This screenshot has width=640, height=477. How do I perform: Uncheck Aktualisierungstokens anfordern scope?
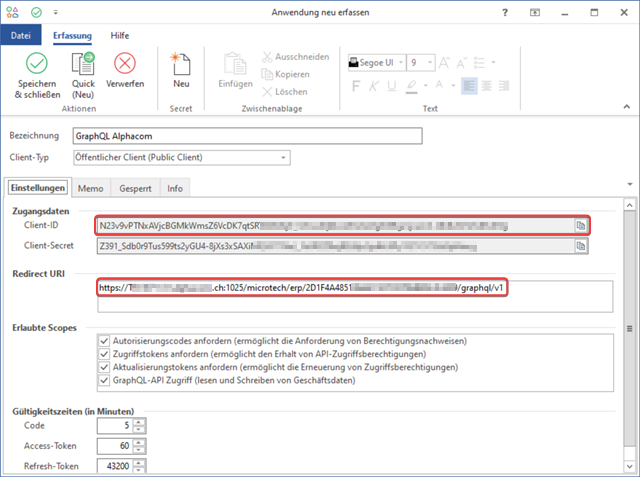[104, 367]
